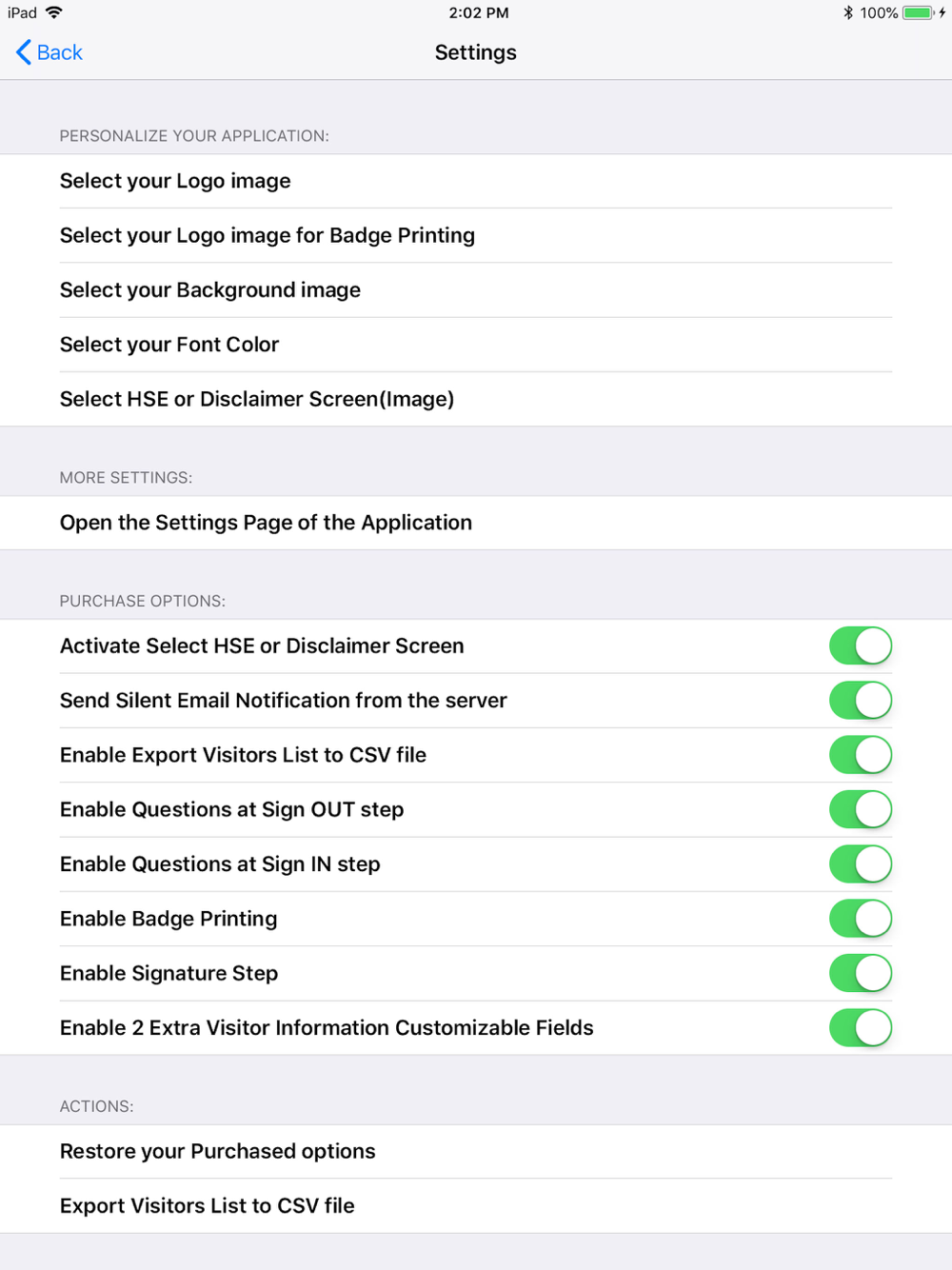Switch off Enable Badge Printing

[x=861, y=919]
